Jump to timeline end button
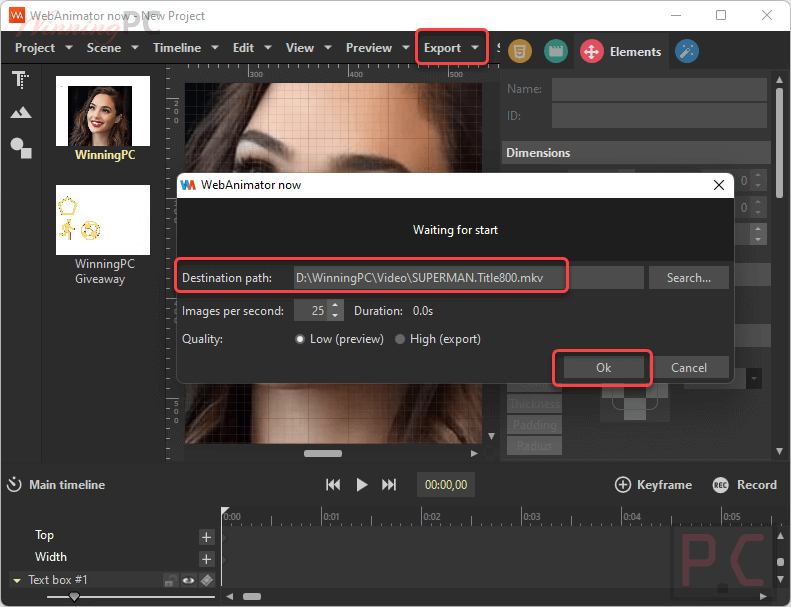 click(389, 485)
